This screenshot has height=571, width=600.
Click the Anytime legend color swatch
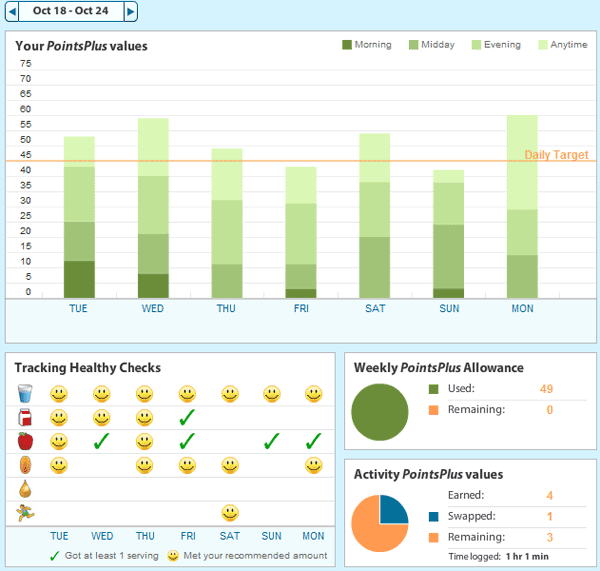[x=543, y=45]
